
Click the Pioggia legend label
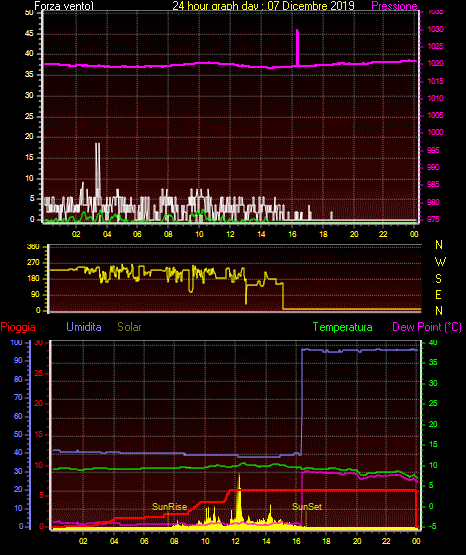18,327
